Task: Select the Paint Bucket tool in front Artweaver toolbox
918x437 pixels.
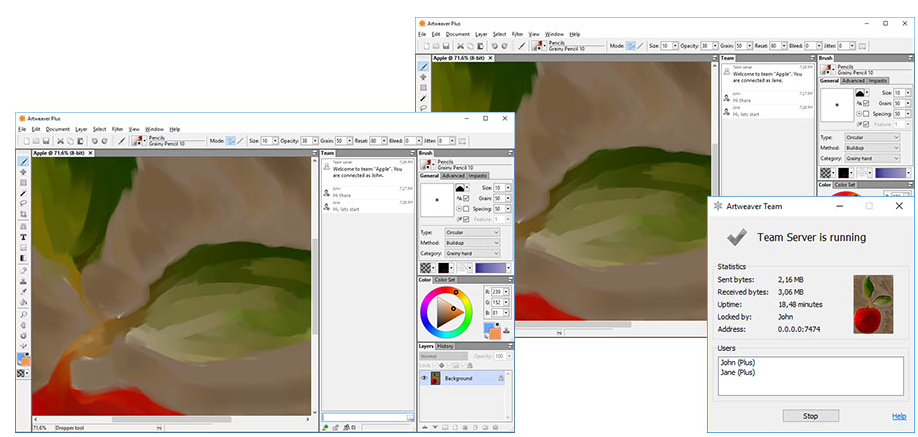Action: pos(24,302)
